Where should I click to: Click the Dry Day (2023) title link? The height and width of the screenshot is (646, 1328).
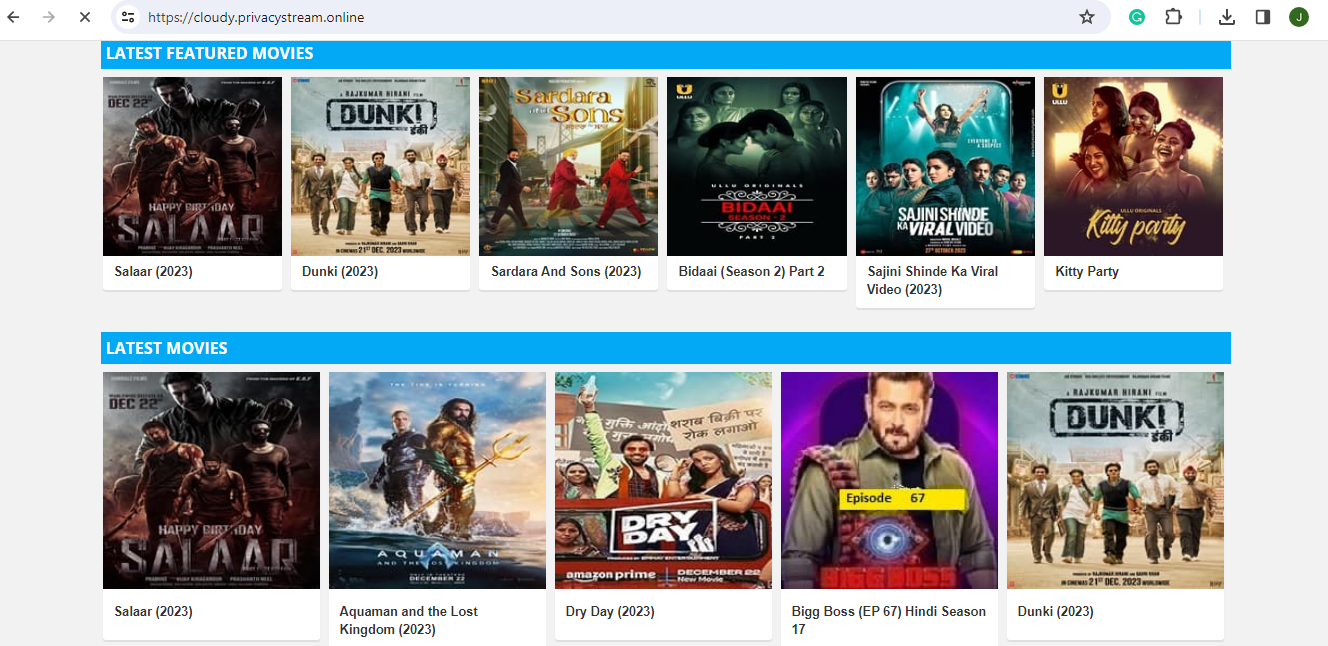(x=610, y=611)
